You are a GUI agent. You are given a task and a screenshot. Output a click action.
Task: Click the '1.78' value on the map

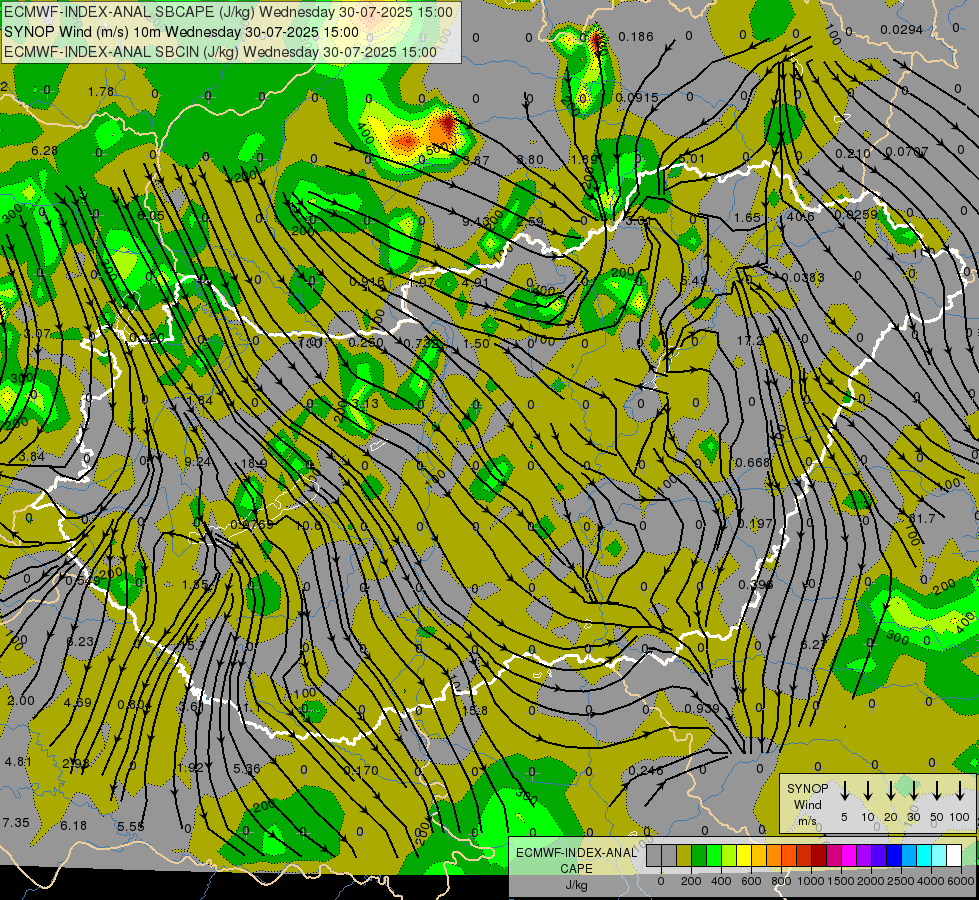tap(101, 92)
